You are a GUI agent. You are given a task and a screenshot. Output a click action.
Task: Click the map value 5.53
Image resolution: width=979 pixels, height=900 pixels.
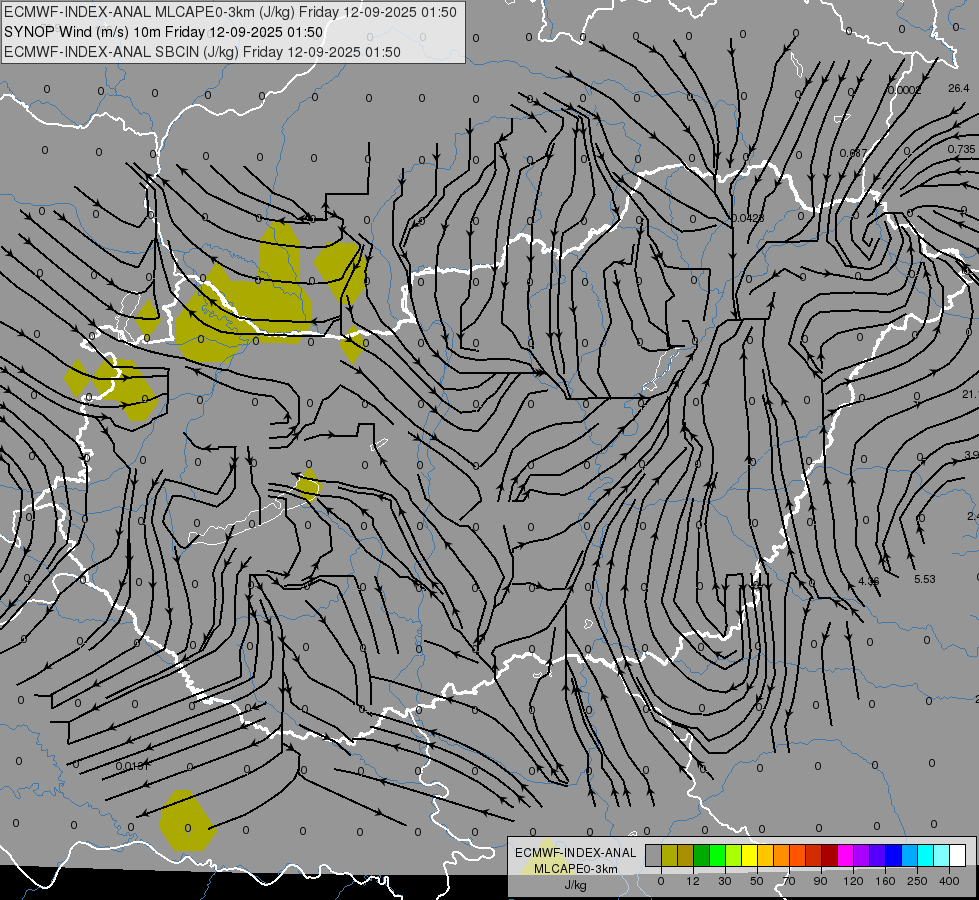925,579
